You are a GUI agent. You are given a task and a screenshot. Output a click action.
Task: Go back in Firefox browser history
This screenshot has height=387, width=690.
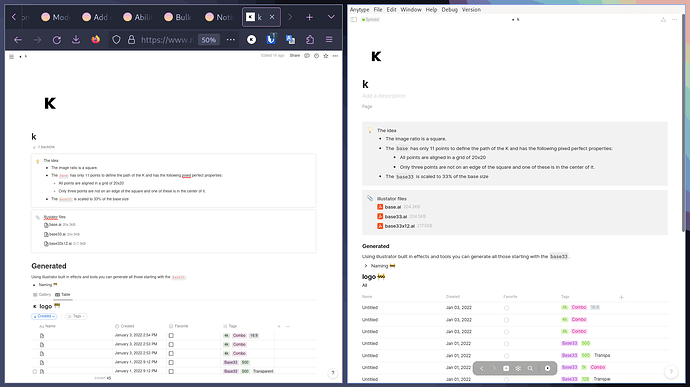[18, 40]
